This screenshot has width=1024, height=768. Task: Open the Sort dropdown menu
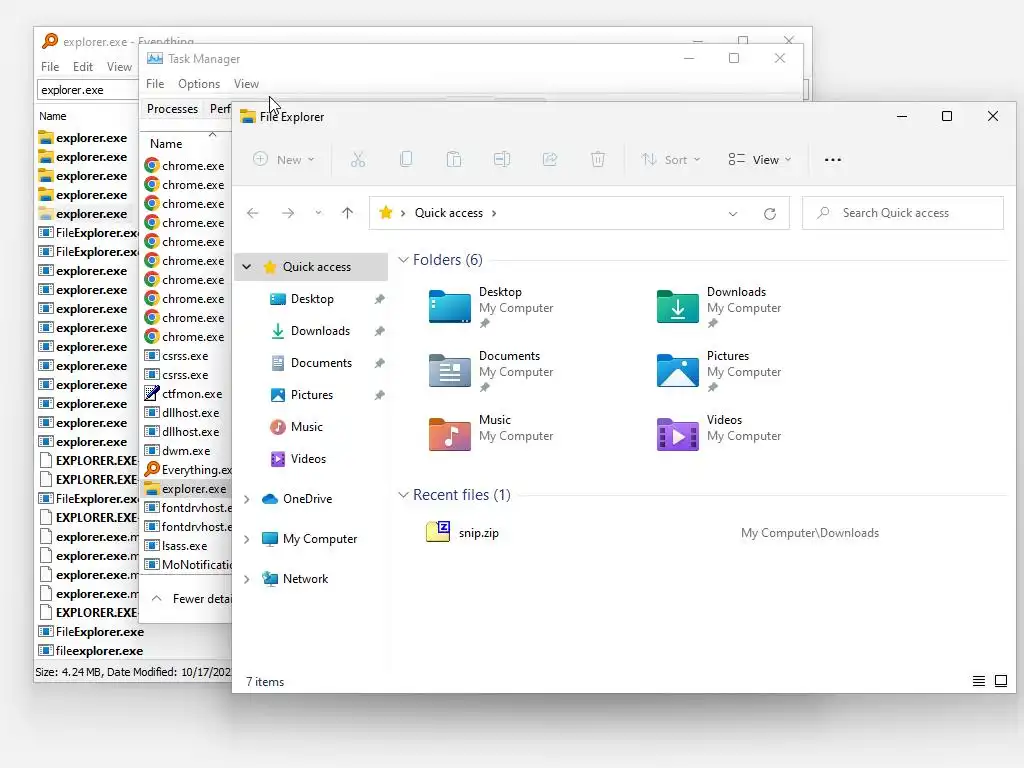click(671, 159)
